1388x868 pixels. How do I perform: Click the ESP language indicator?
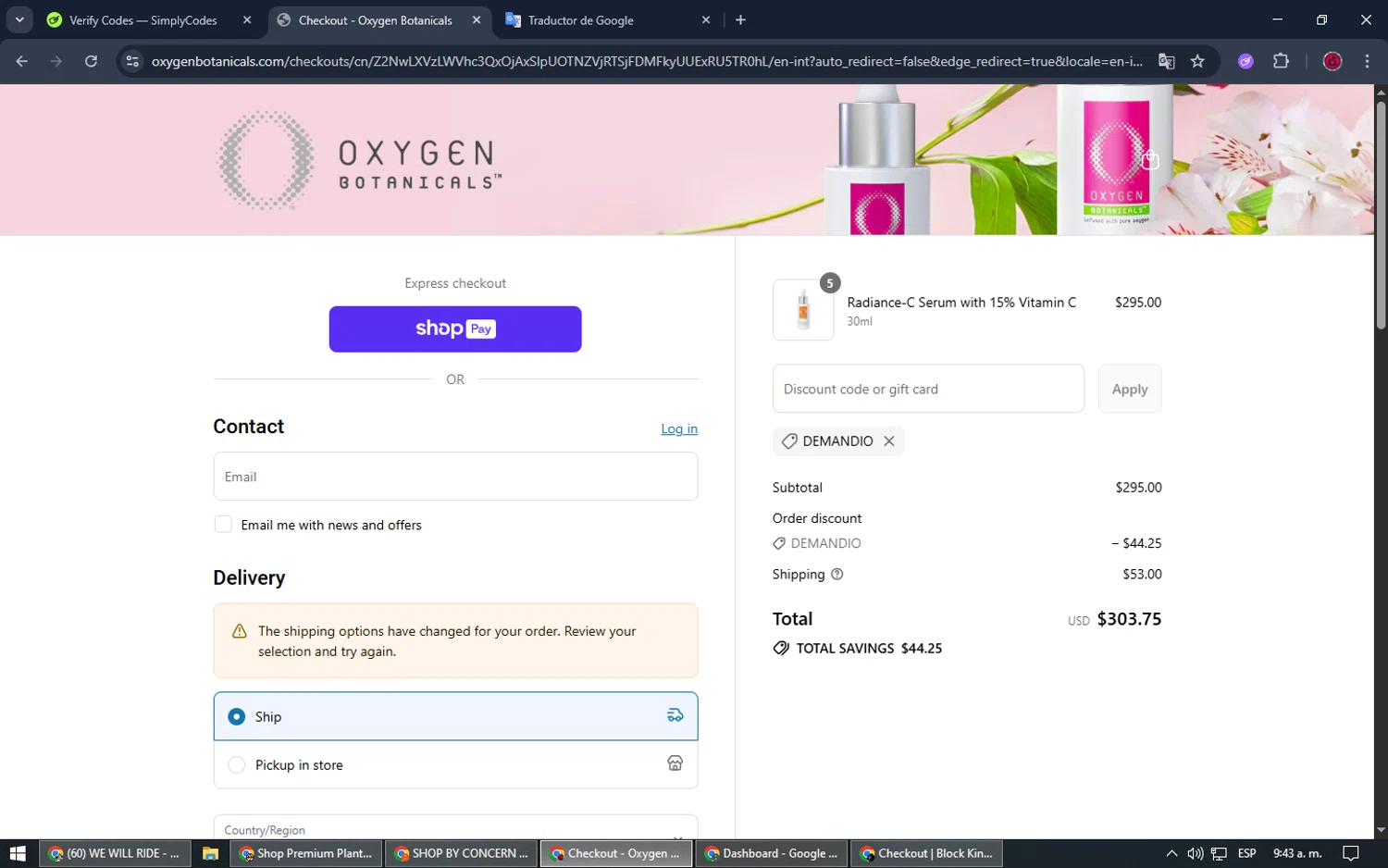click(1246, 853)
